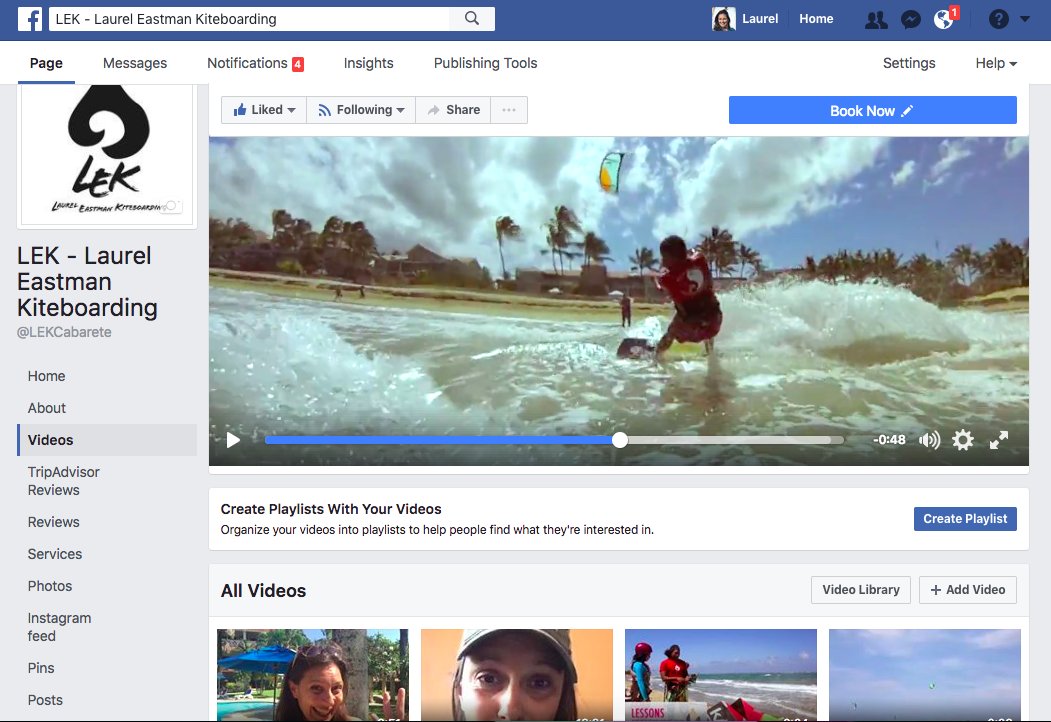
Task: Open the Insights tab
Action: pos(369,63)
